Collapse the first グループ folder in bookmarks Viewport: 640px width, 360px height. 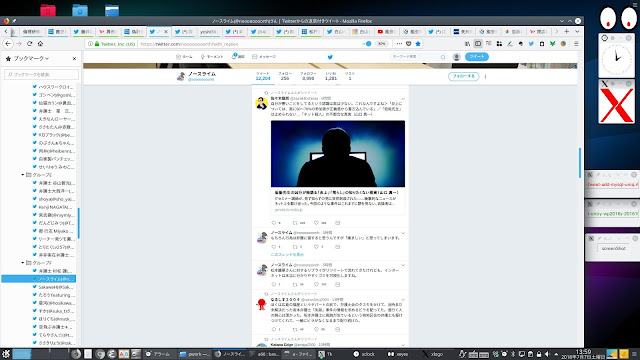pyautogui.click(x=23, y=175)
